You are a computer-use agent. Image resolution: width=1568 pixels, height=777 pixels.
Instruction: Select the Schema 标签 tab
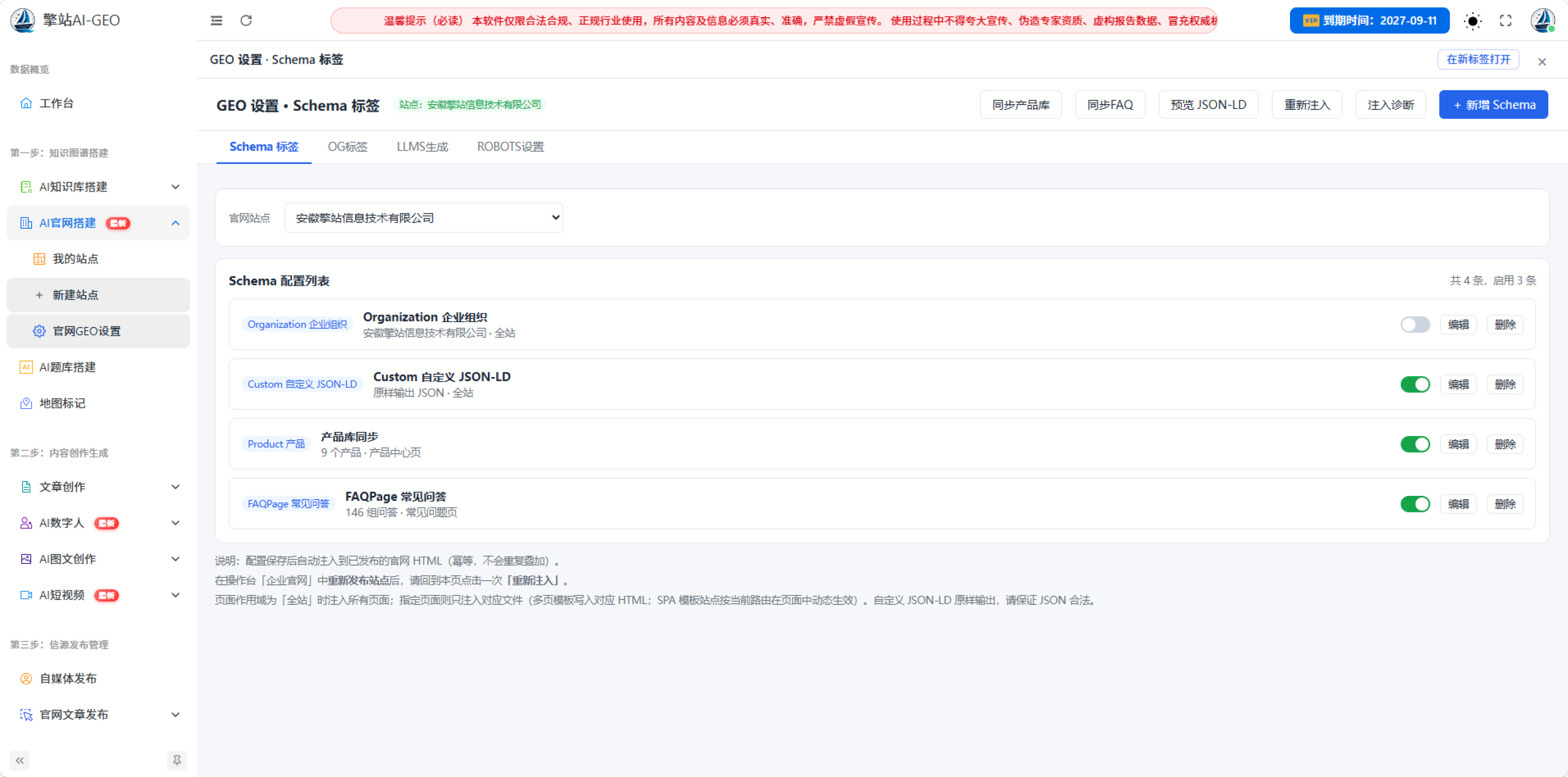click(263, 147)
